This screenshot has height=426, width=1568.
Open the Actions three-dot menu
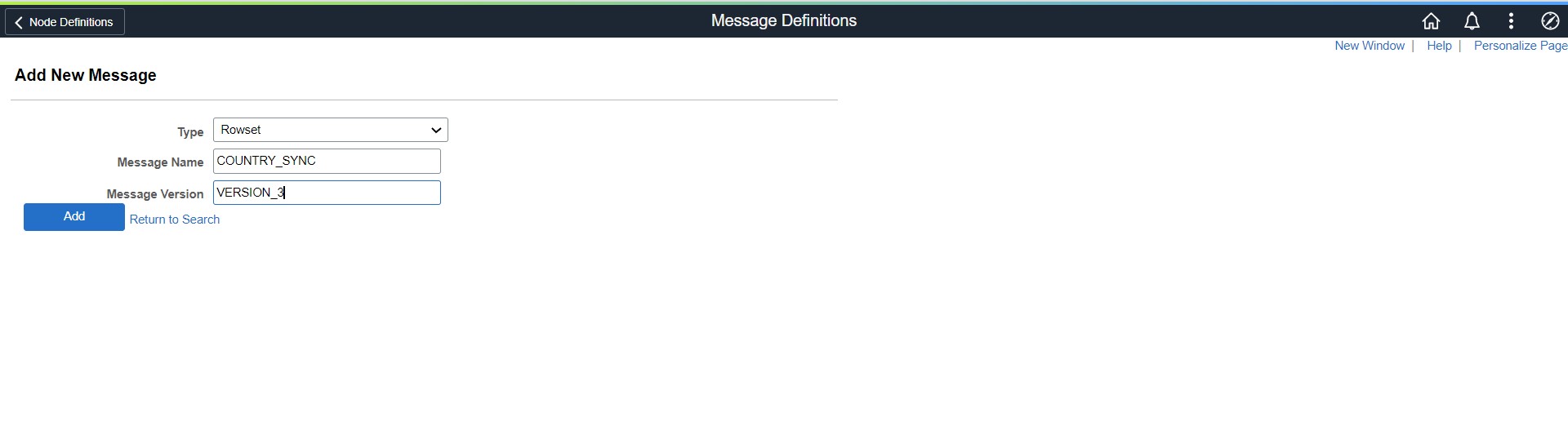pos(1511,21)
